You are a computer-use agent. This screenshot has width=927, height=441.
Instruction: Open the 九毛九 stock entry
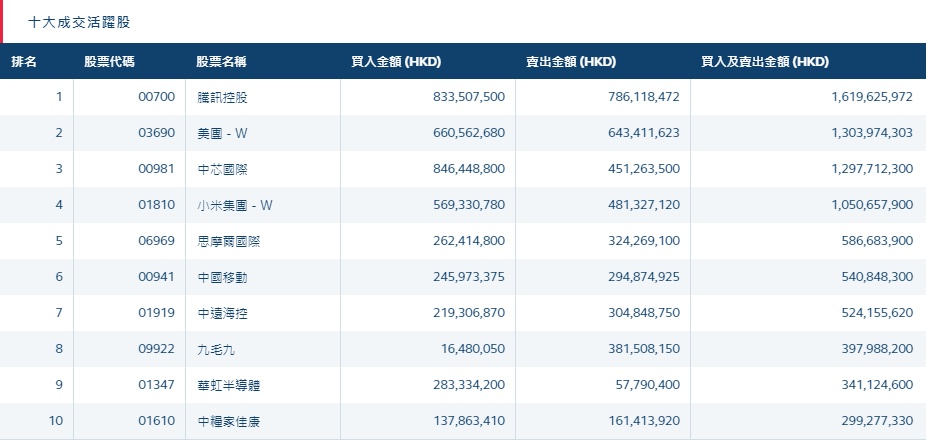217,349
